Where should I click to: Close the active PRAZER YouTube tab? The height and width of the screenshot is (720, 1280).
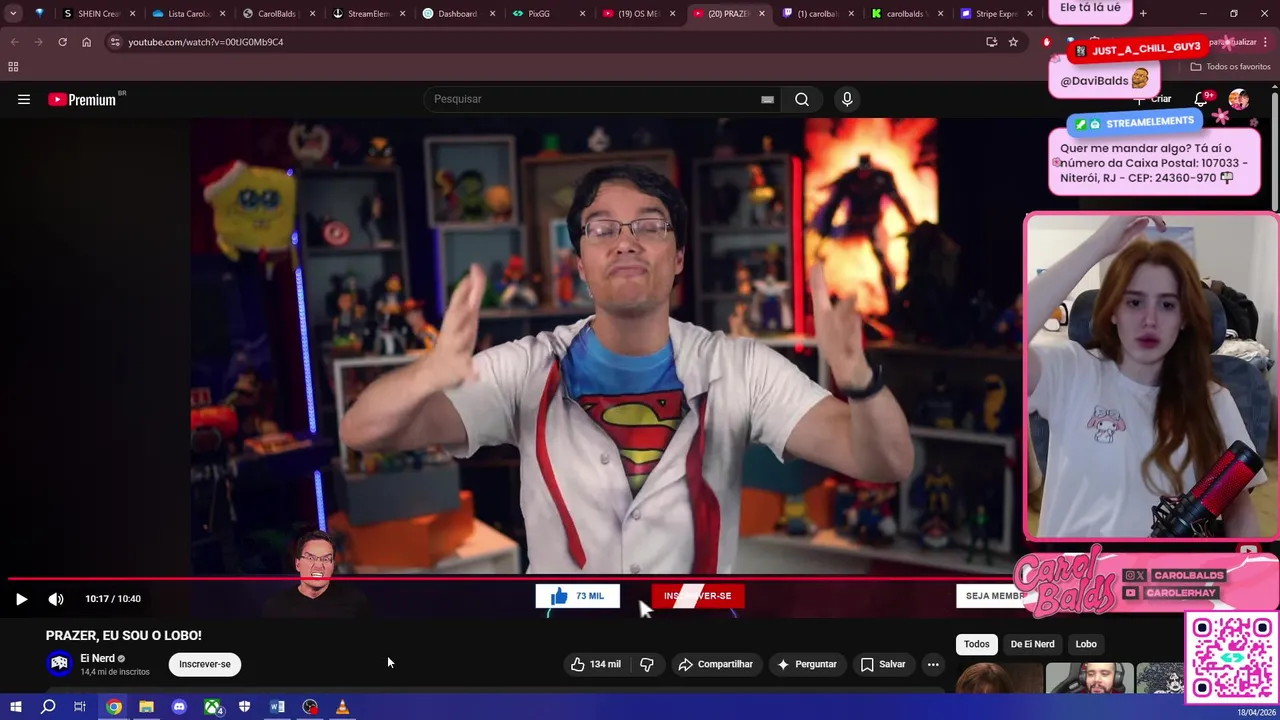click(762, 14)
